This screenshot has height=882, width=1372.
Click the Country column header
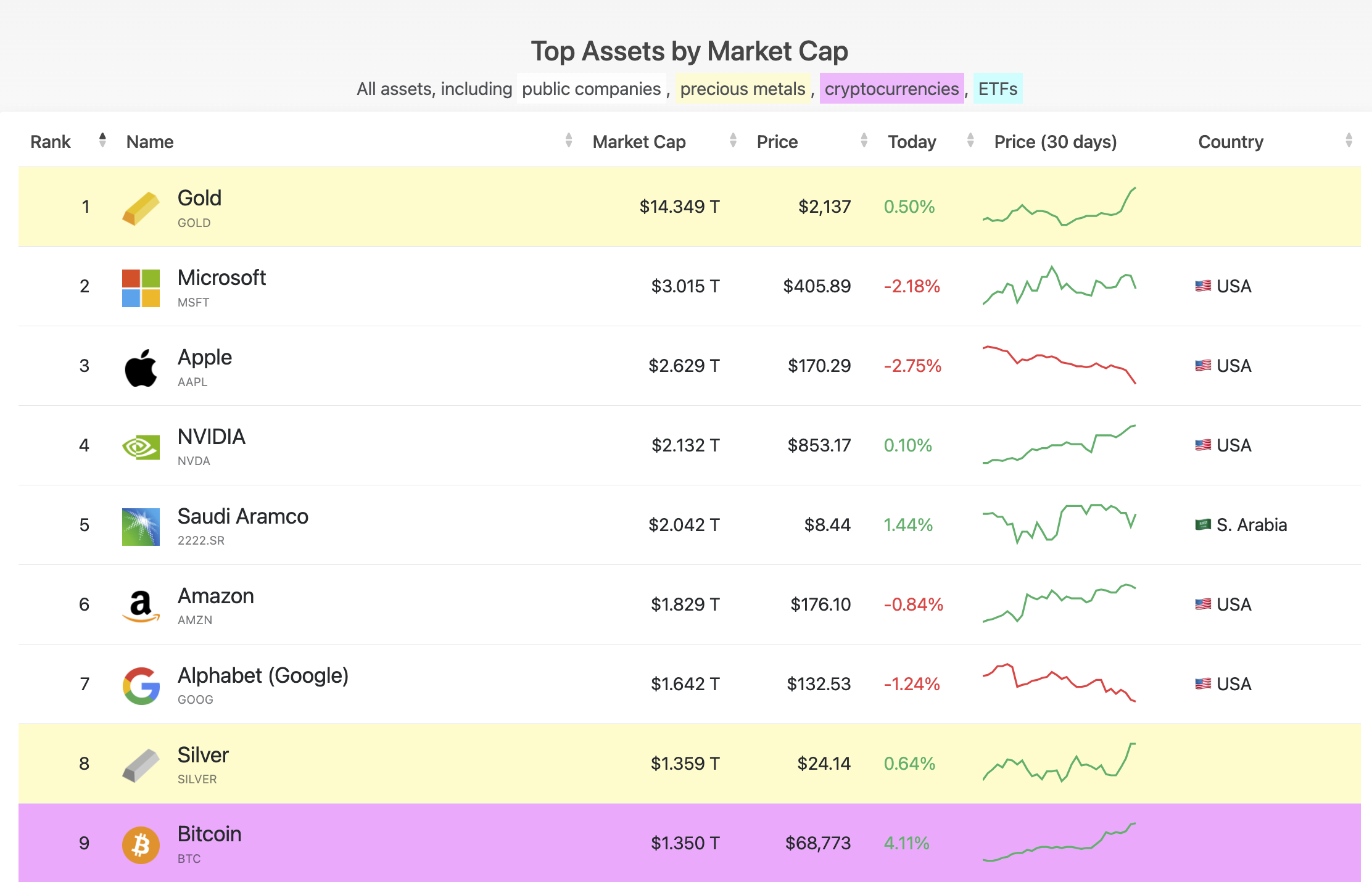[x=1231, y=142]
